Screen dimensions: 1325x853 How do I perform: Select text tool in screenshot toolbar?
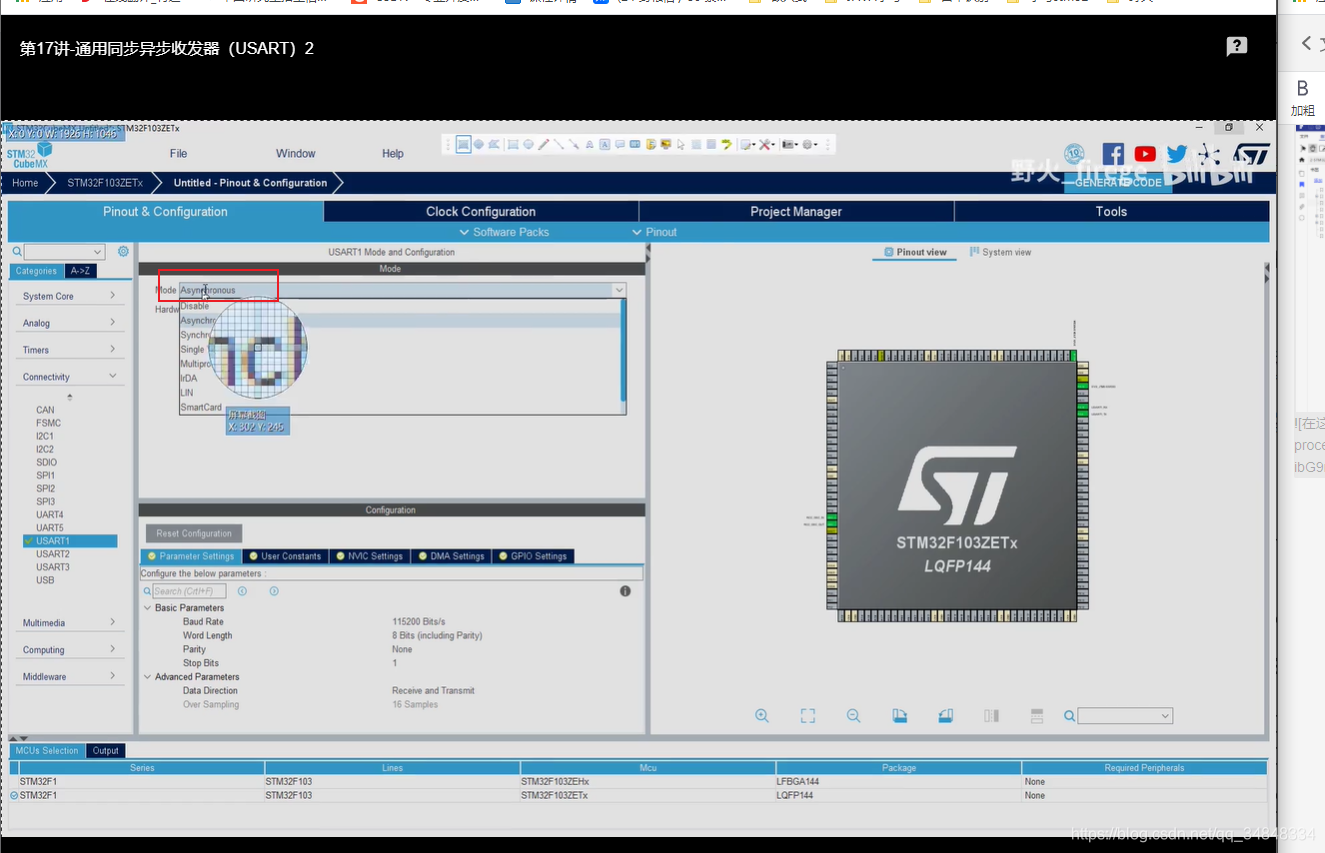click(x=605, y=145)
